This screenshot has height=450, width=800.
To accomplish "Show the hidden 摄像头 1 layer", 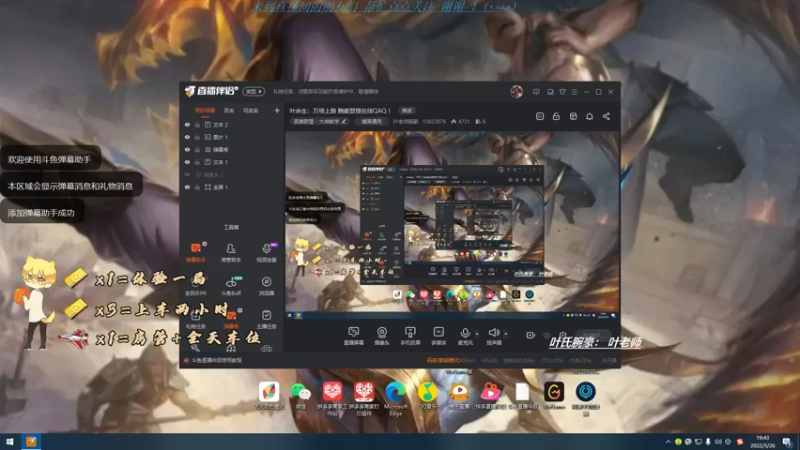I will click(x=187, y=174).
